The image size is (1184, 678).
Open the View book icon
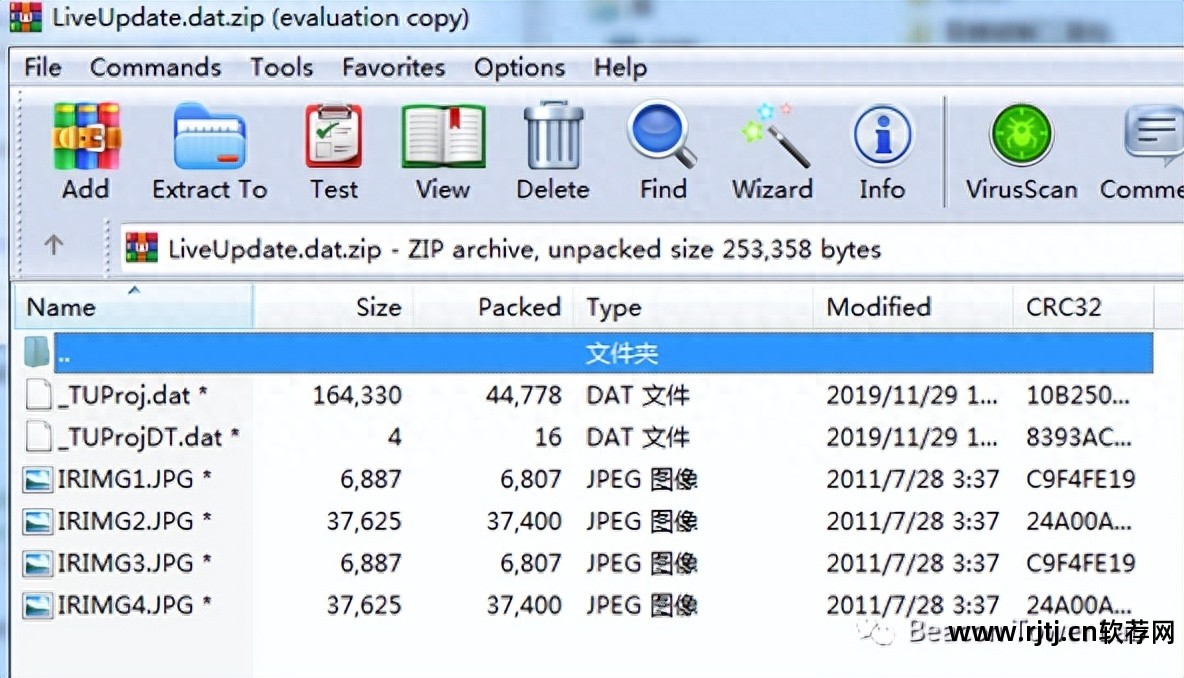coord(442,137)
